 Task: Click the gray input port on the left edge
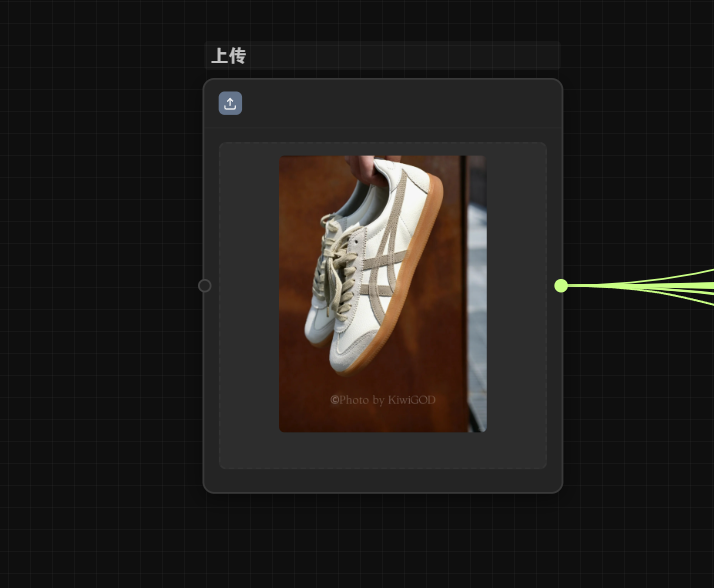[x=205, y=285]
